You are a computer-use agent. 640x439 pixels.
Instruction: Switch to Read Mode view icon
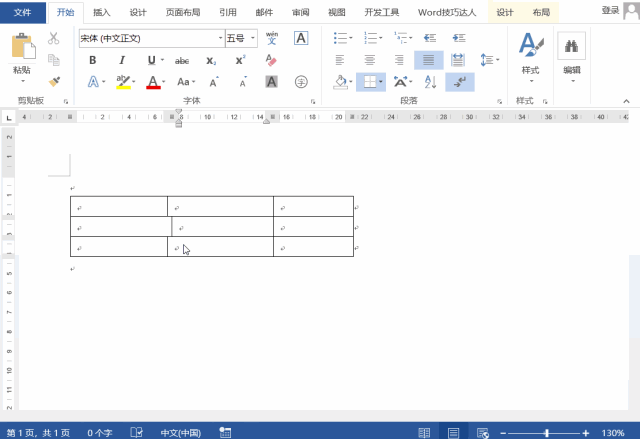coord(424,432)
